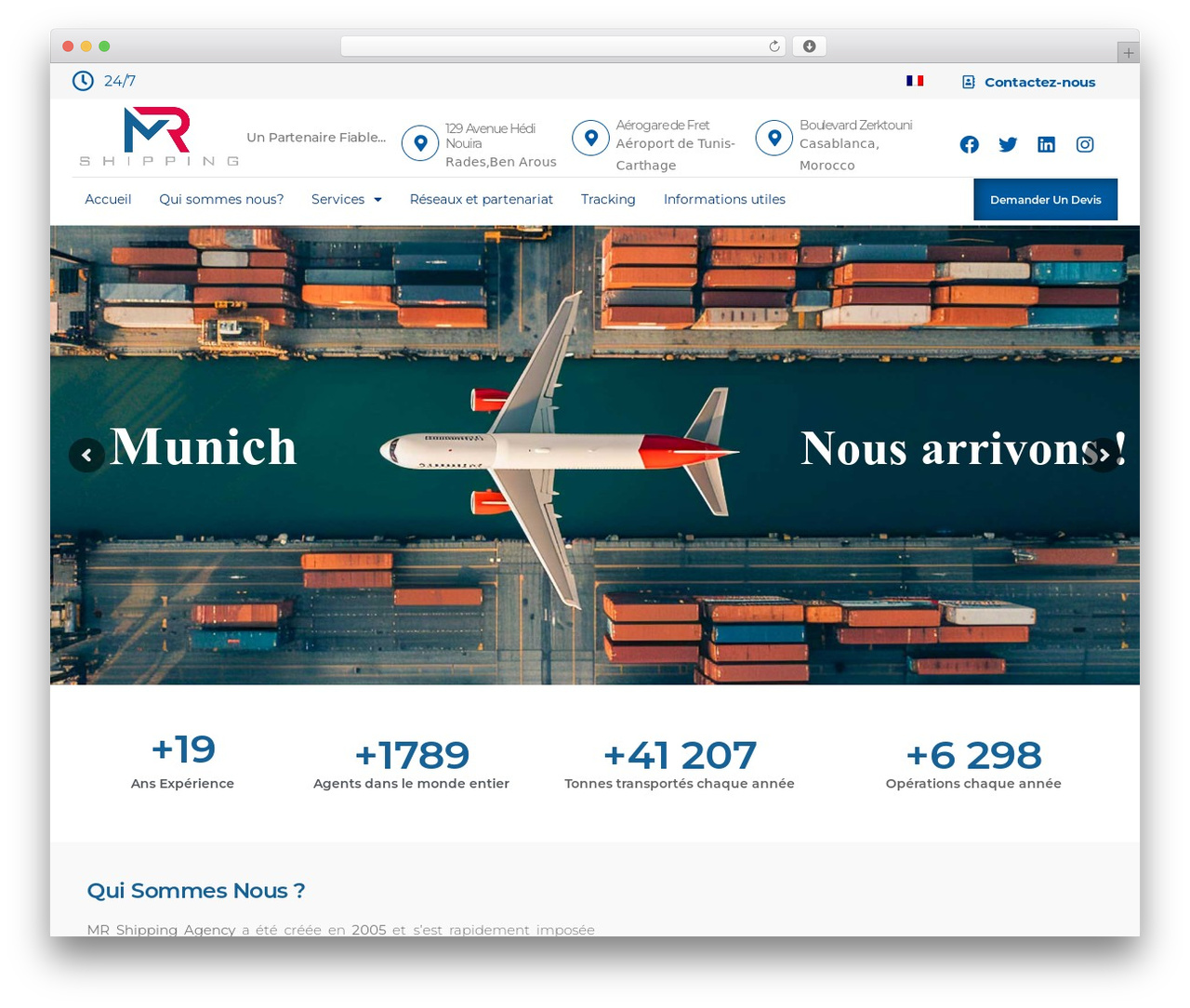This screenshot has width=1190, height=1008.
Task: Click the Un Partenaire Fiable tagline
Action: (316, 137)
